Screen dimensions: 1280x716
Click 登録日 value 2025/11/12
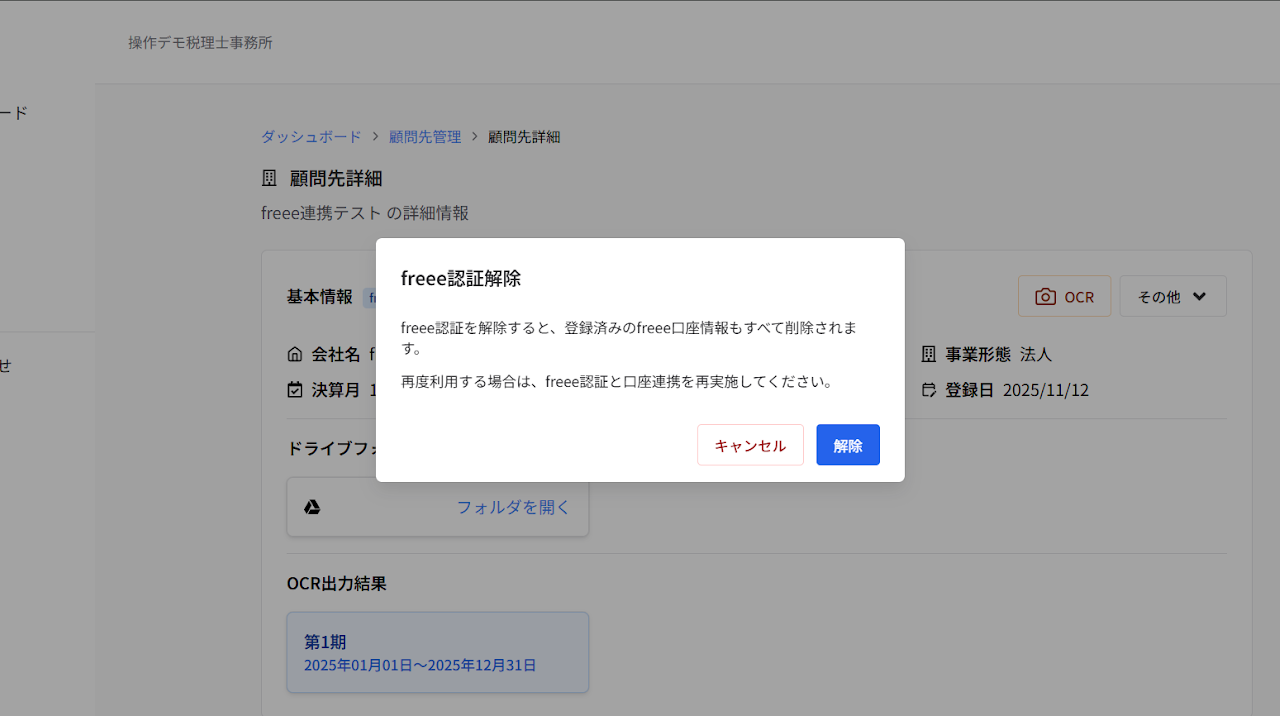pos(1046,389)
